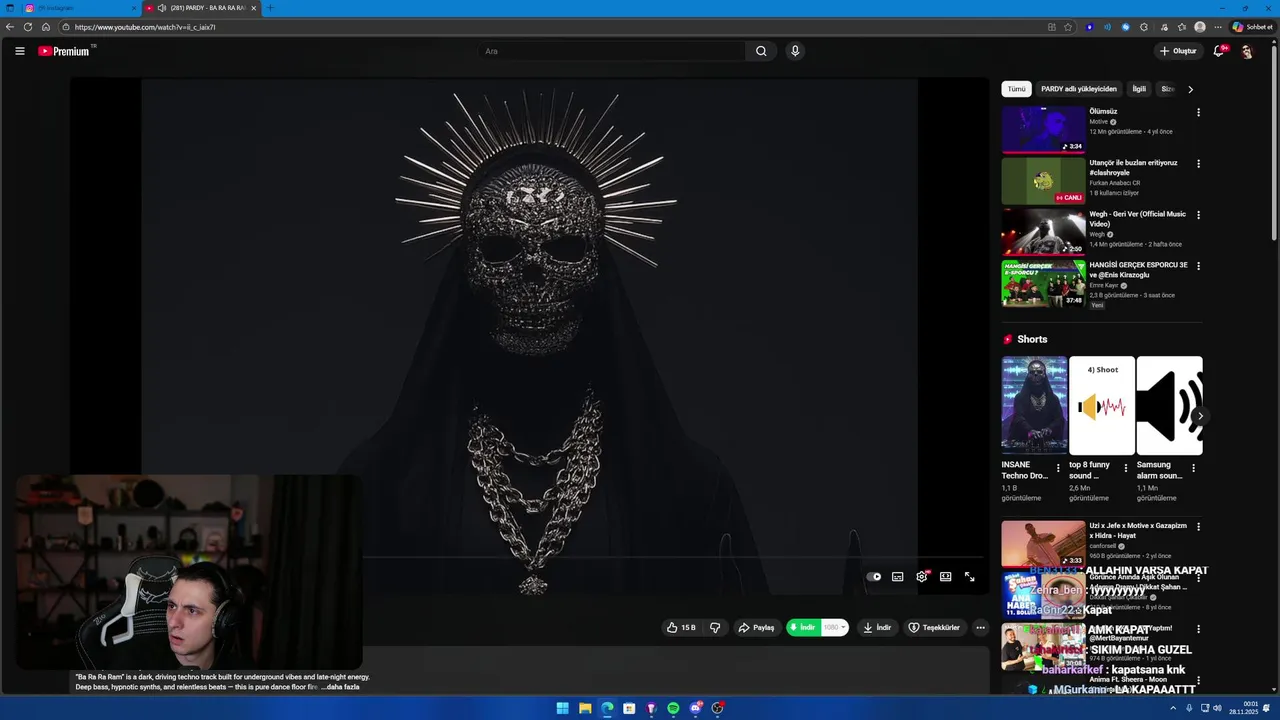This screenshot has width=1280, height=720.
Task: Open a new browser tab with plus
Action: [x=269, y=8]
